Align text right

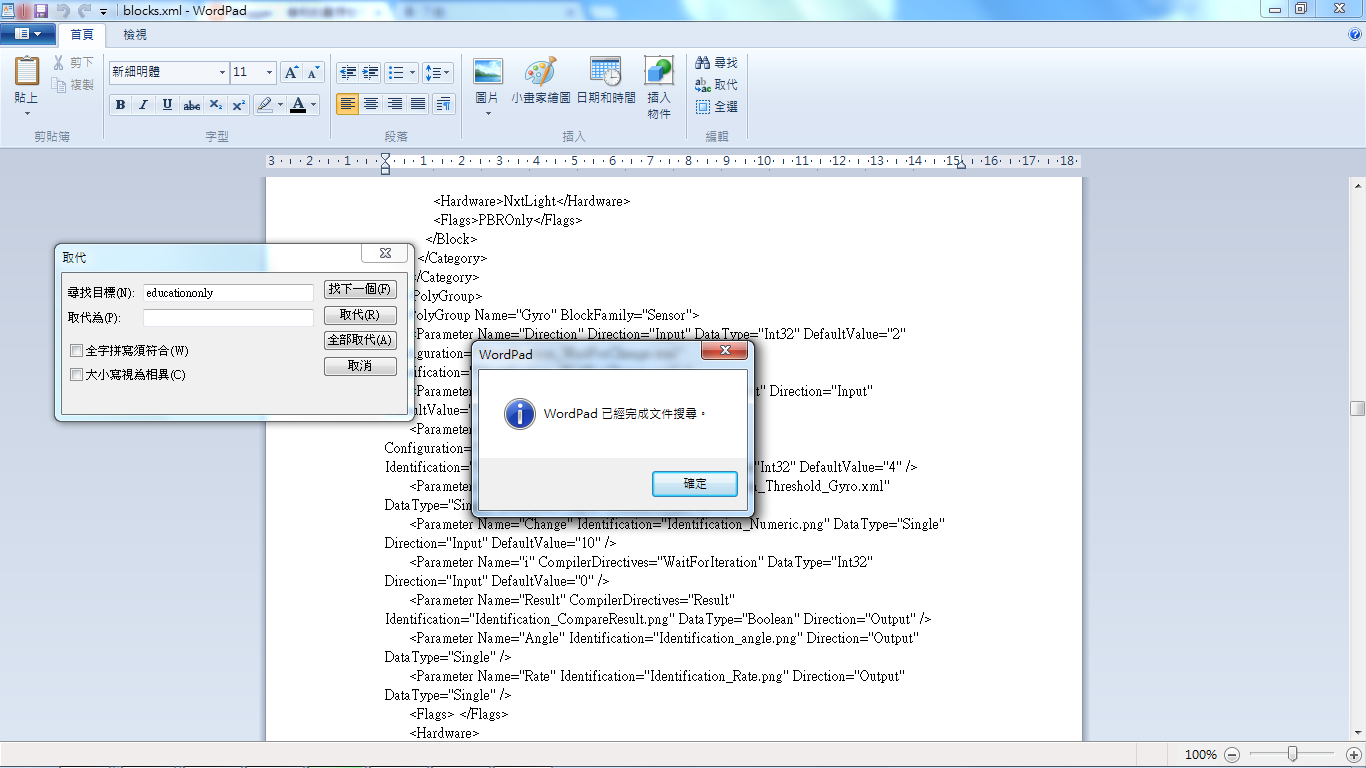(x=395, y=104)
